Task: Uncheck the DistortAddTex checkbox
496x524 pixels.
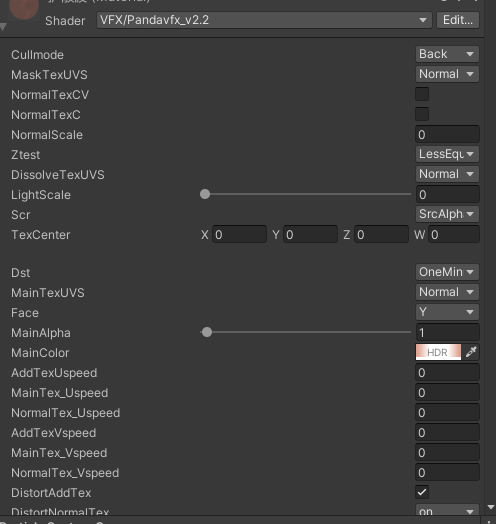Action: pos(422,492)
